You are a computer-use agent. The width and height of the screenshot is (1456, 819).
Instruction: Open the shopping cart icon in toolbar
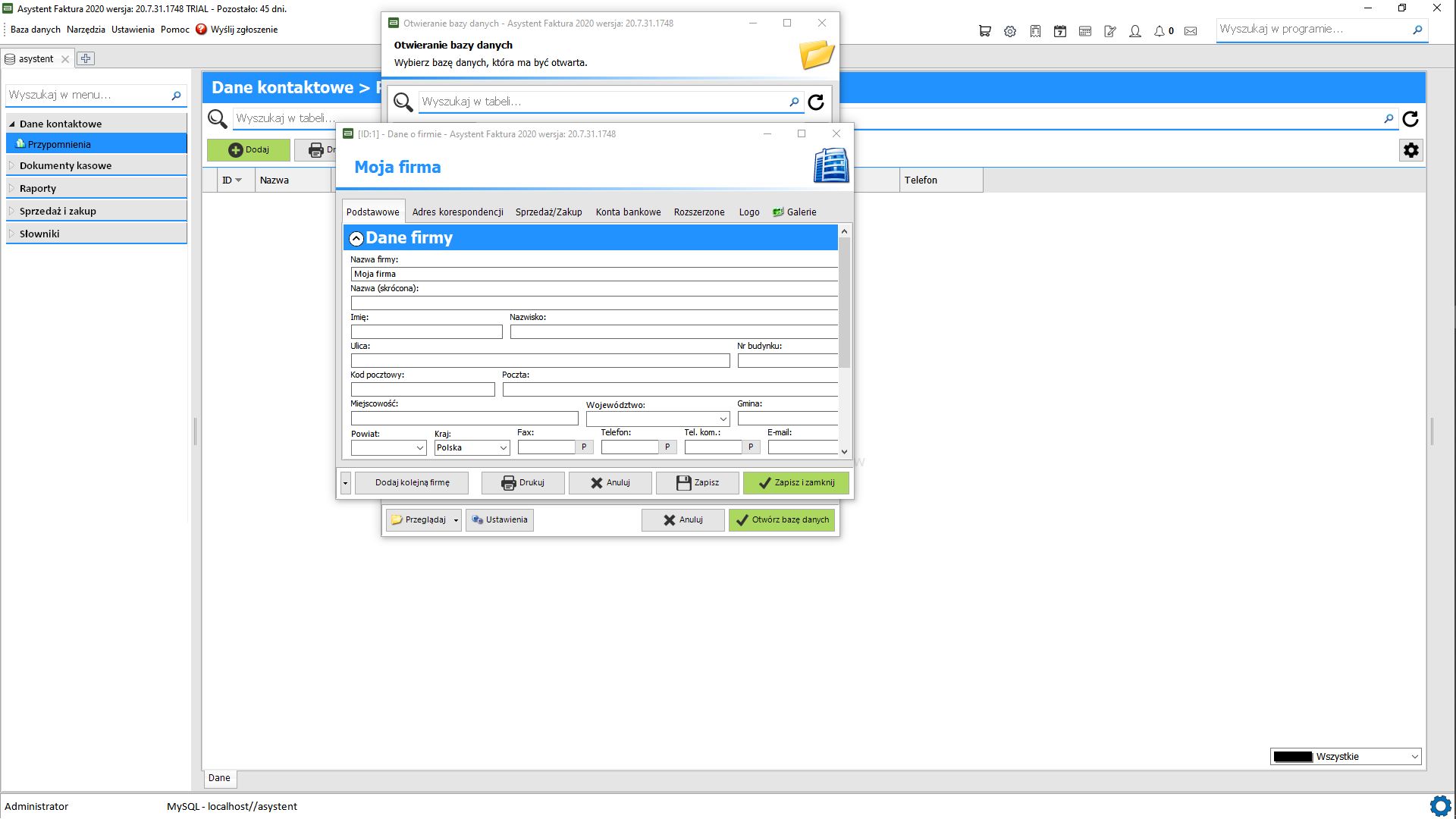click(x=984, y=31)
